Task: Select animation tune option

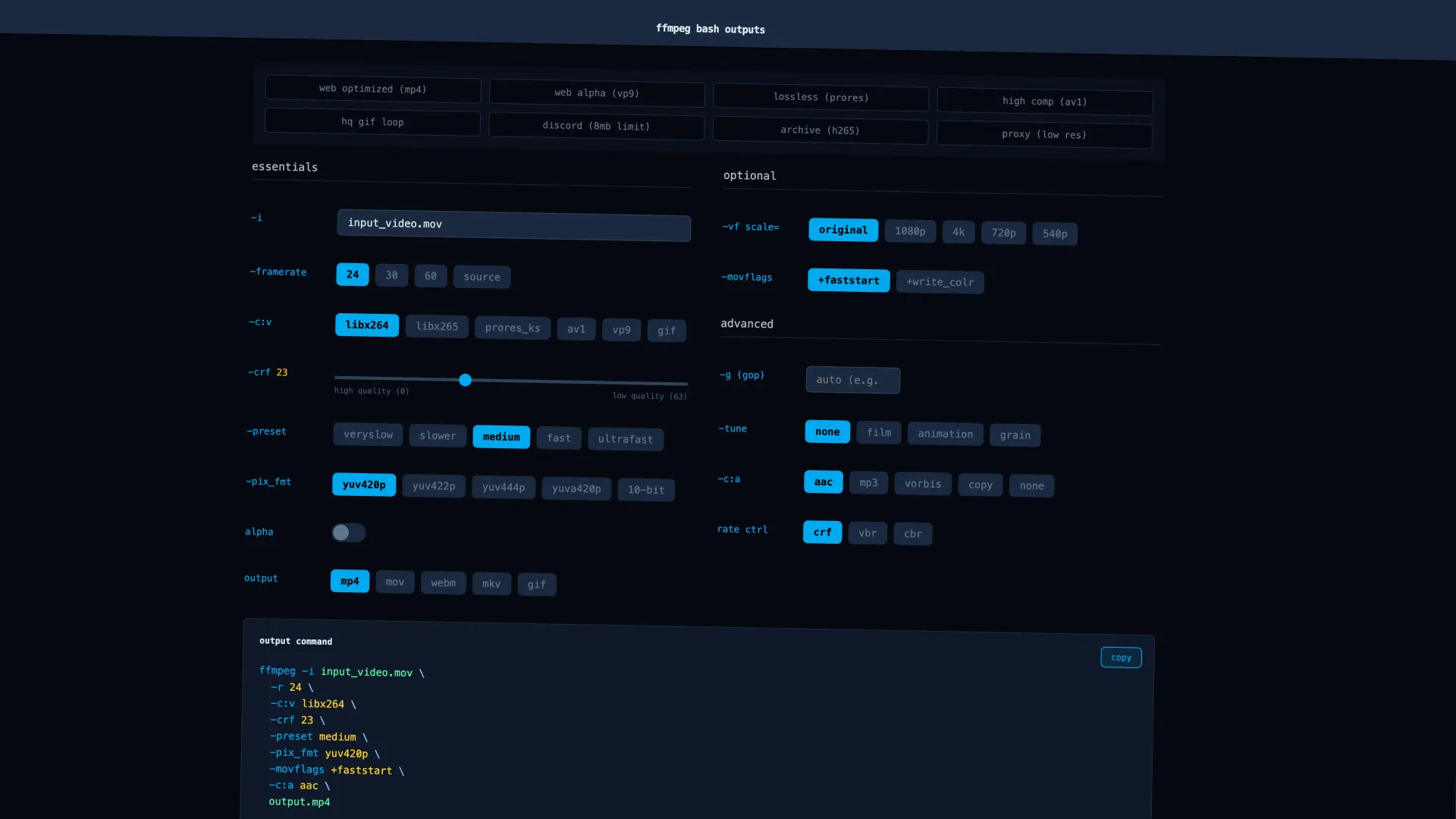Action: (x=945, y=434)
